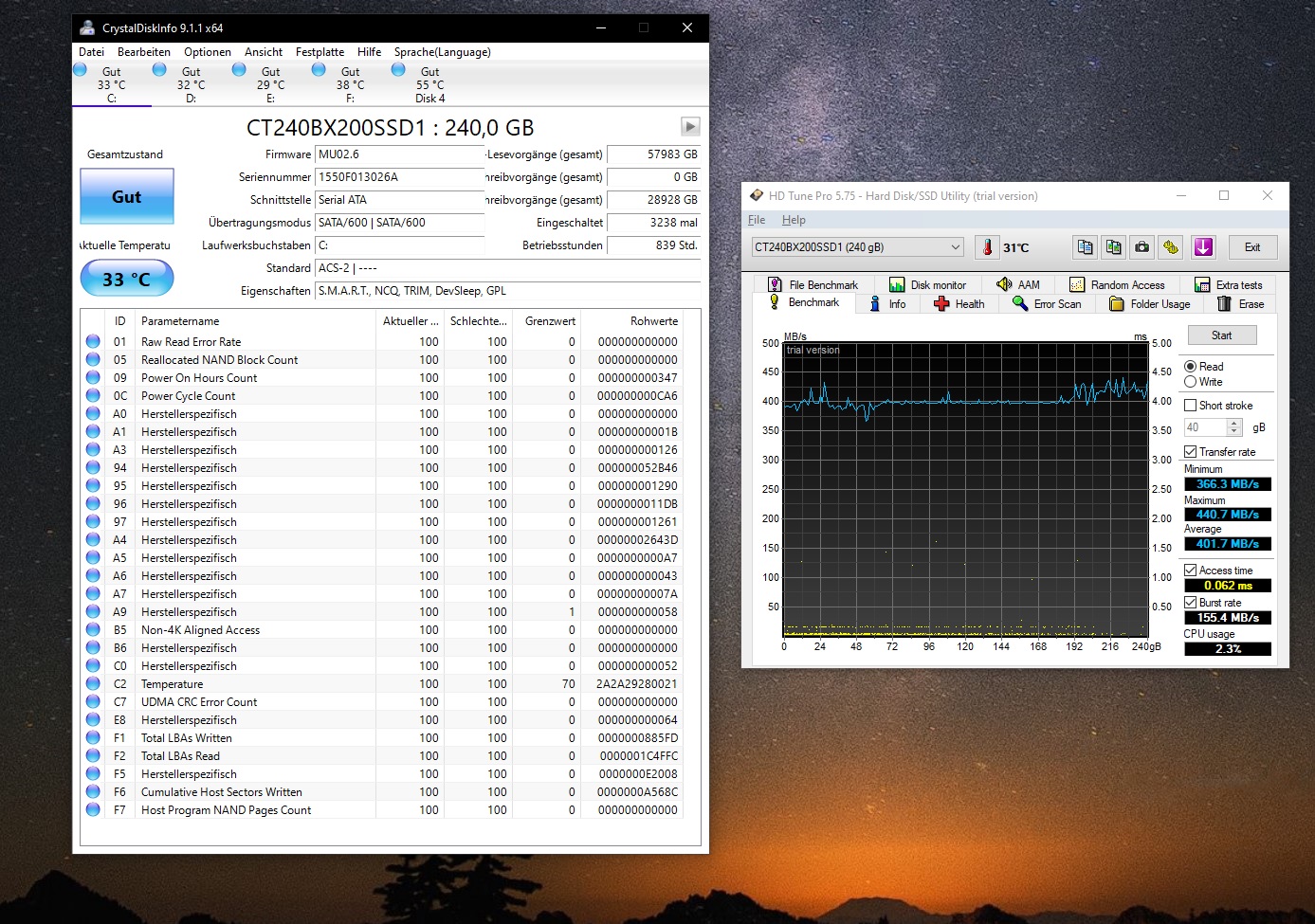The image size is (1315, 924).
Task: Open the Festplatte menu
Action: tap(320, 52)
